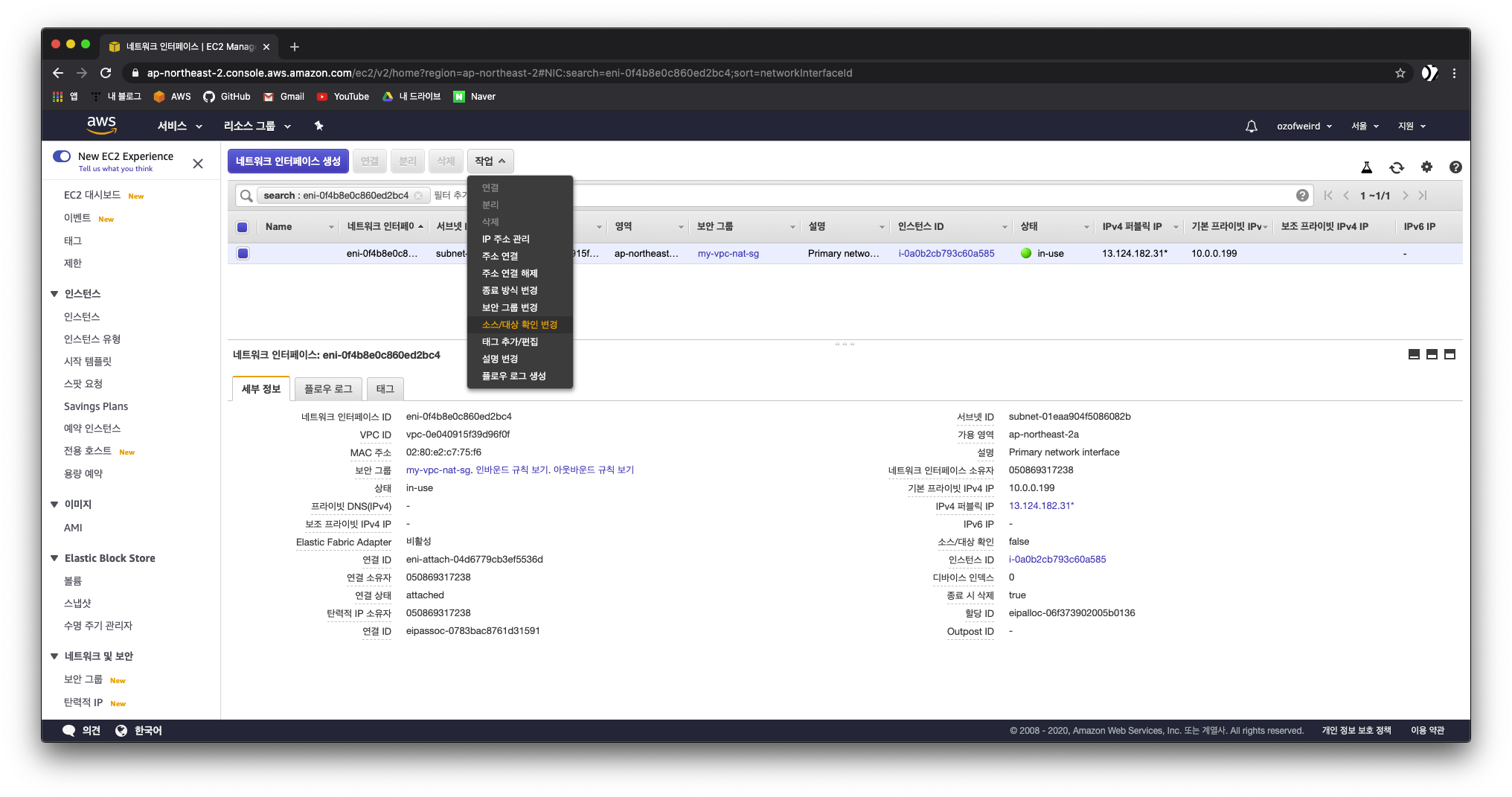Click the search magnifier icon

[x=246, y=196]
